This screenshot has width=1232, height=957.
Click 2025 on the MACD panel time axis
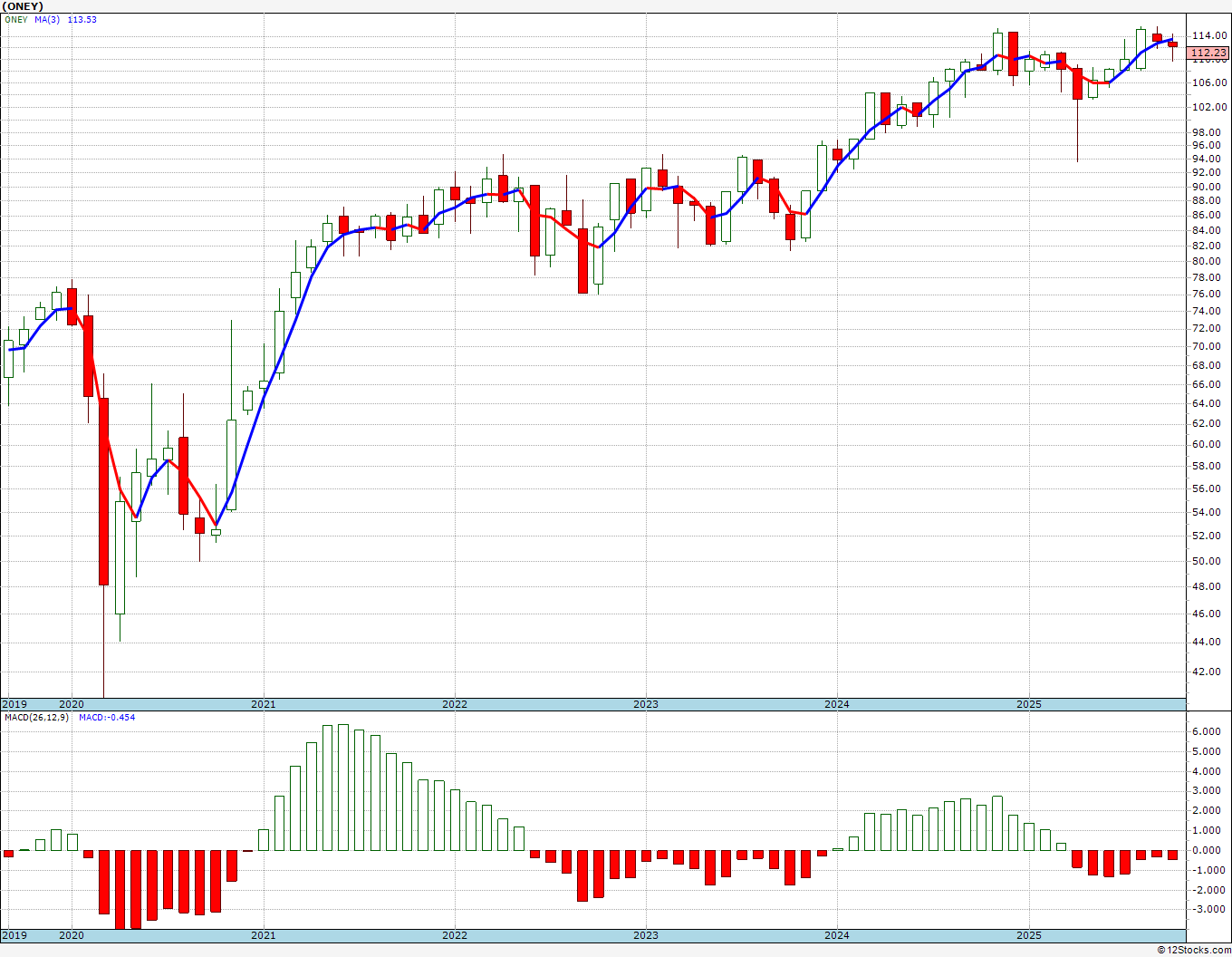coord(1029,935)
